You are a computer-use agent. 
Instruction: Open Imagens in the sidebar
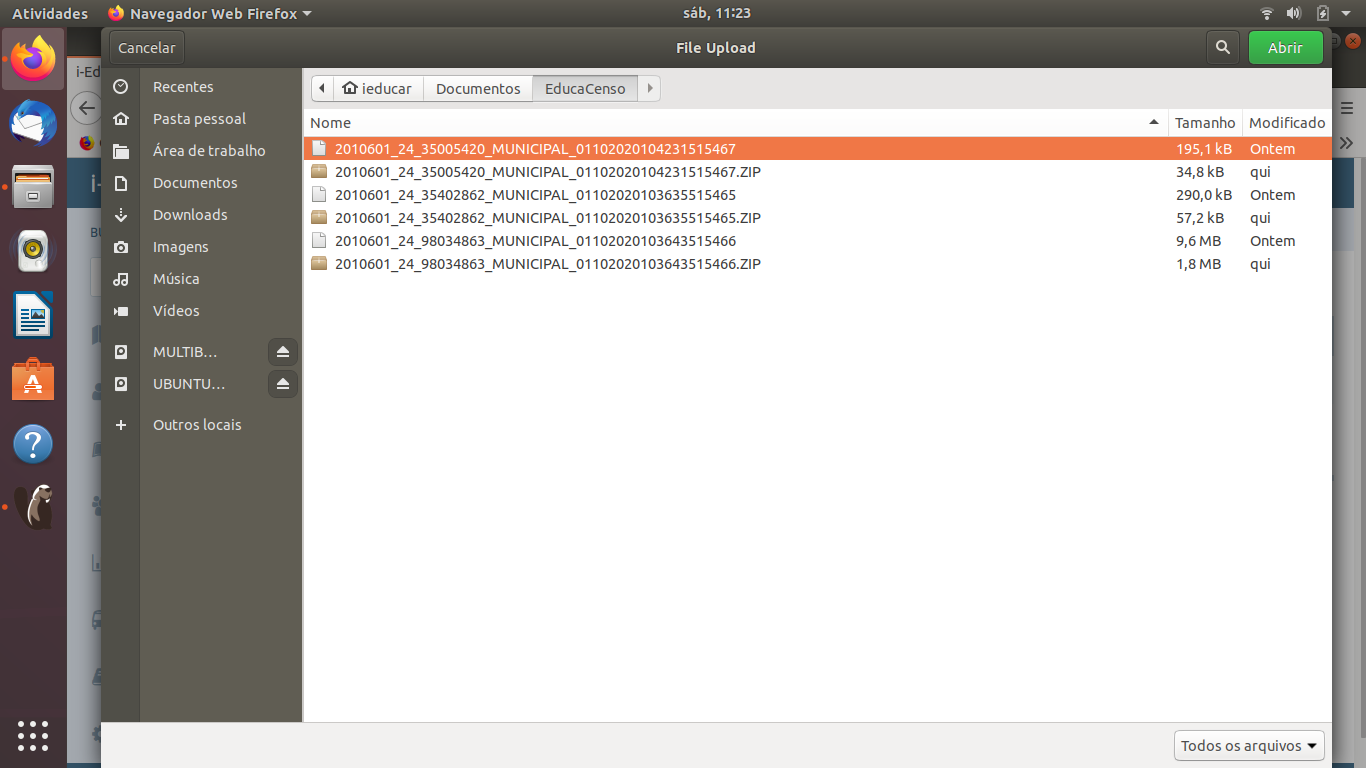(181, 247)
